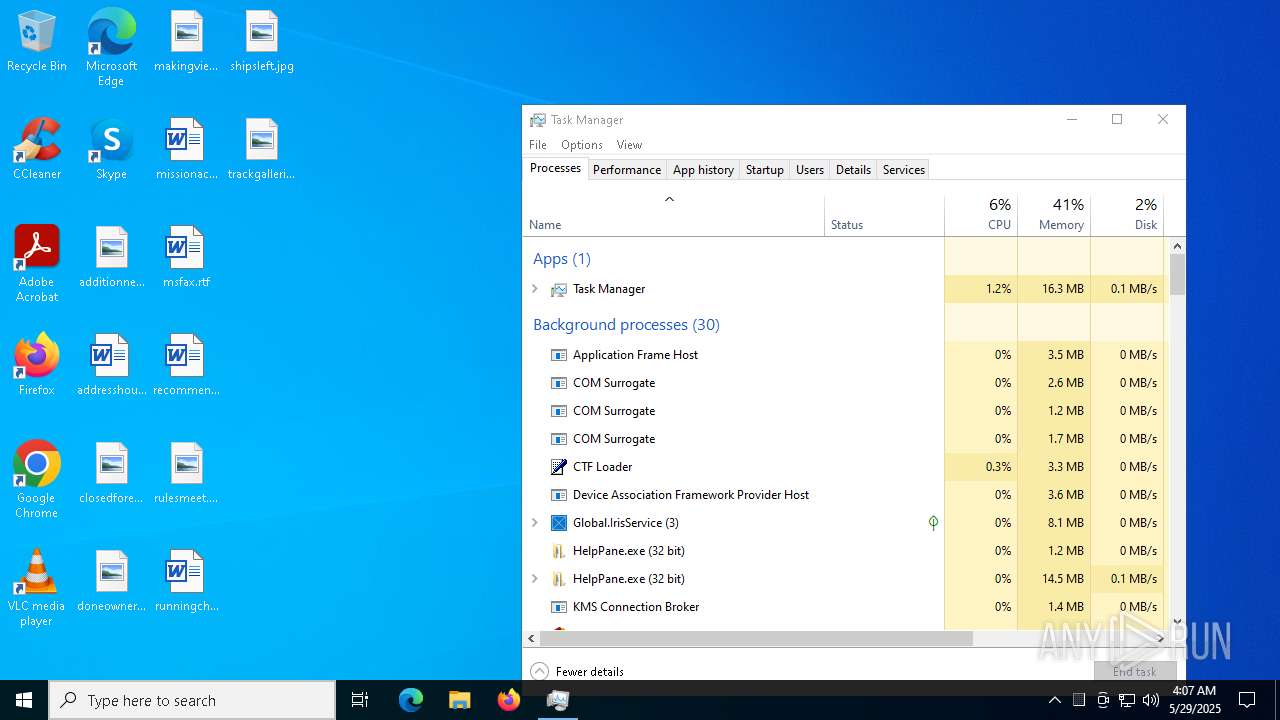Sort processes by Memory usage column
Viewport: 1280px width, 720px height.
tap(1054, 215)
